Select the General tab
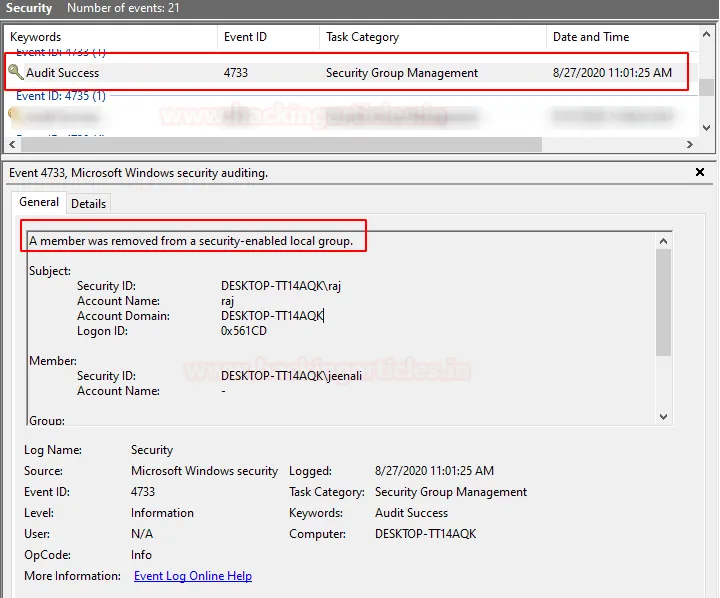This screenshot has width=720, height=598. point(40,202)
